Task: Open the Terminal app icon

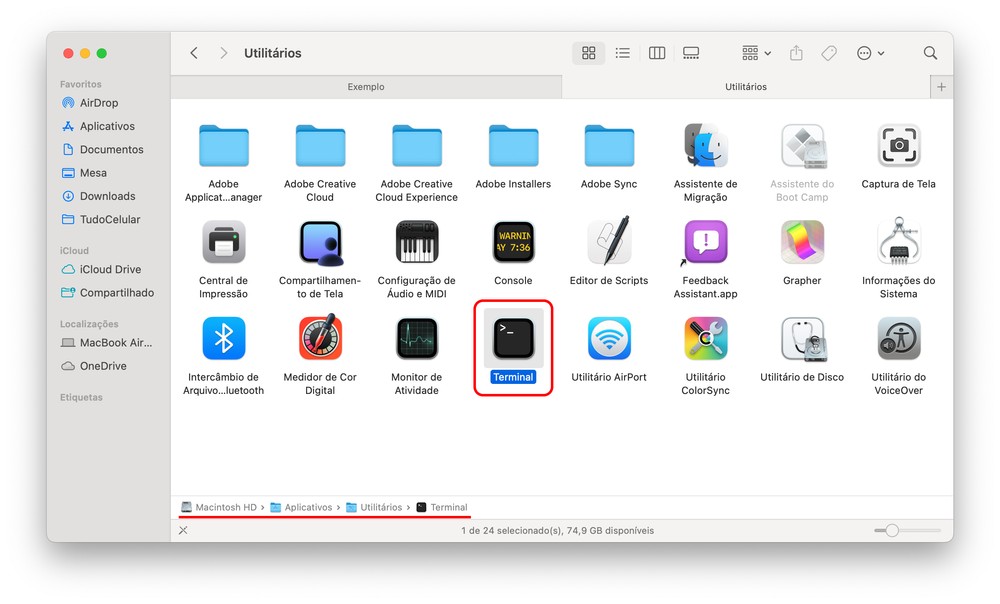Action: point(513,339)
